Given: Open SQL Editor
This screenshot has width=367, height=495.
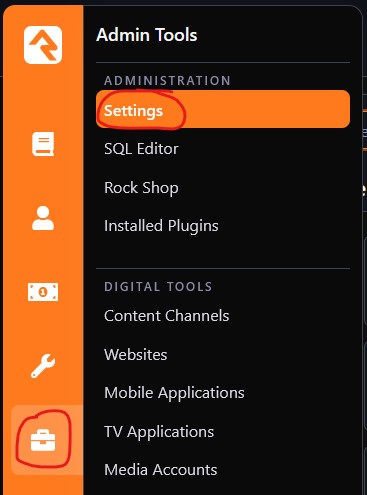Looking at the screenshot, I should pyautogui.click(x=141, y=149).
